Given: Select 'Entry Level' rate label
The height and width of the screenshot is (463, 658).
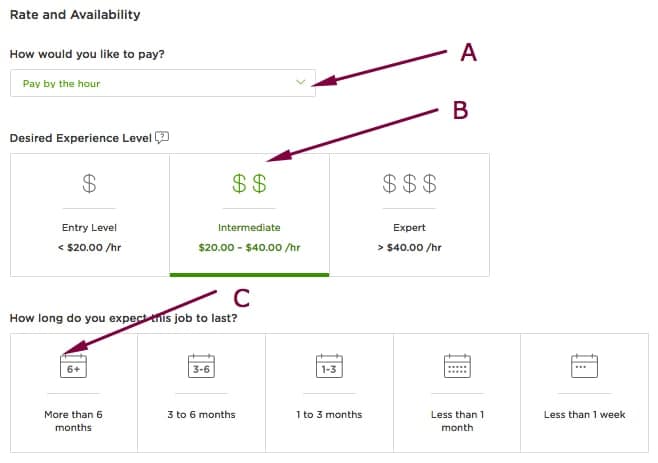Looking at the screenshot, I should (x=89, y=227).
